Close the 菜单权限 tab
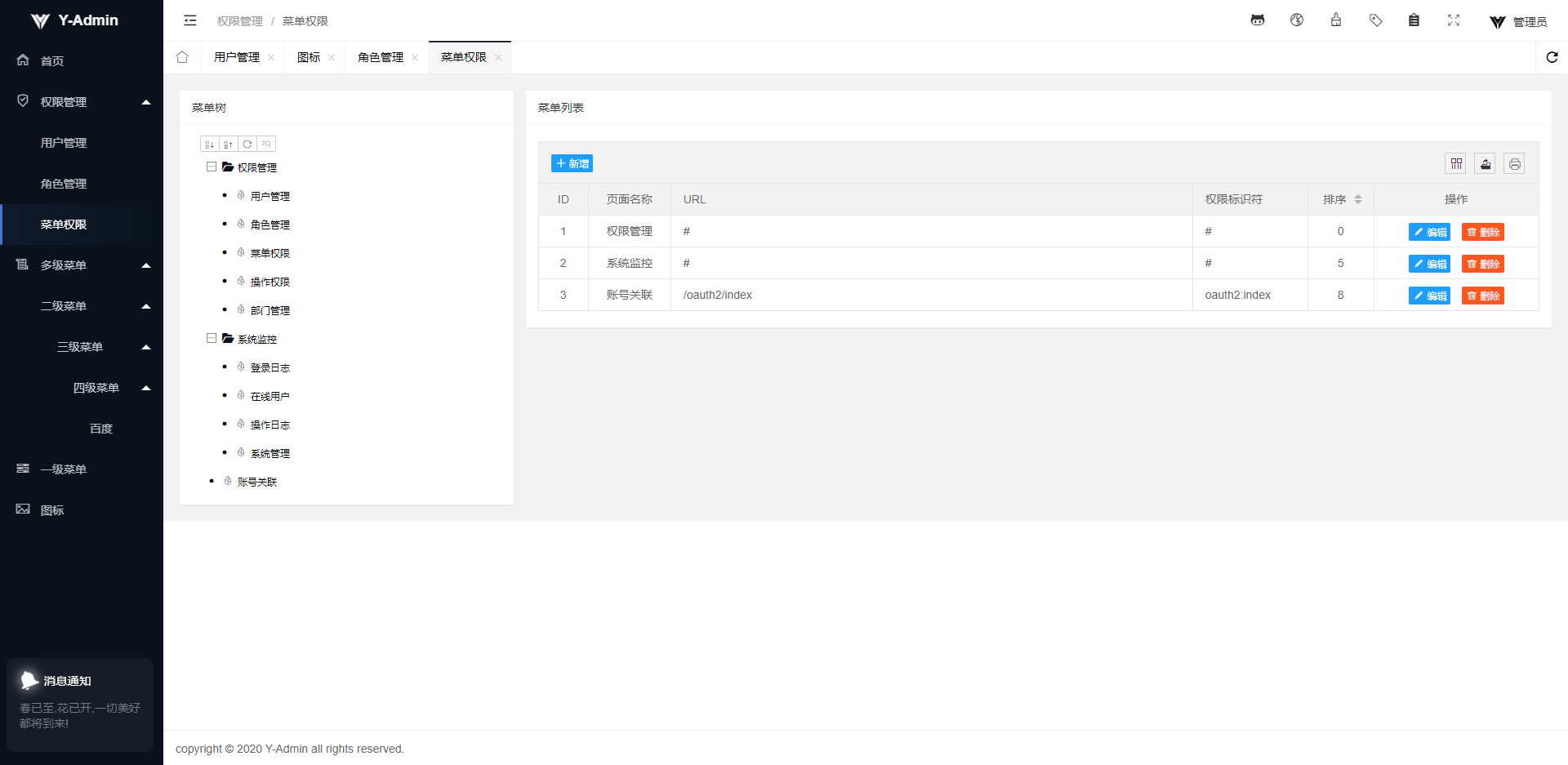Viewport: 1568px width, 765px height. pyautogui.click(x=498, y=57)
